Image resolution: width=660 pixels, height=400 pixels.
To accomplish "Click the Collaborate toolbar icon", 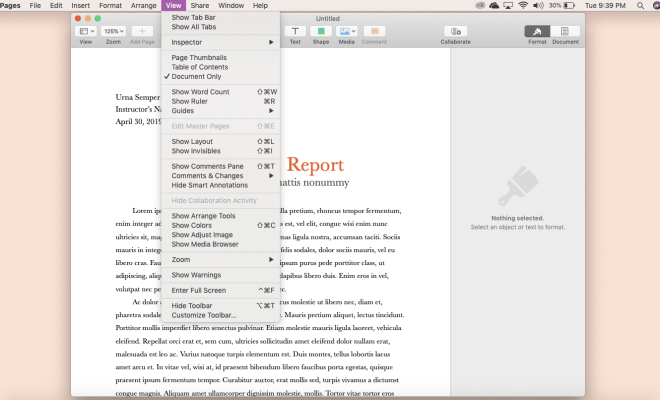I will [x=456, y=31].
